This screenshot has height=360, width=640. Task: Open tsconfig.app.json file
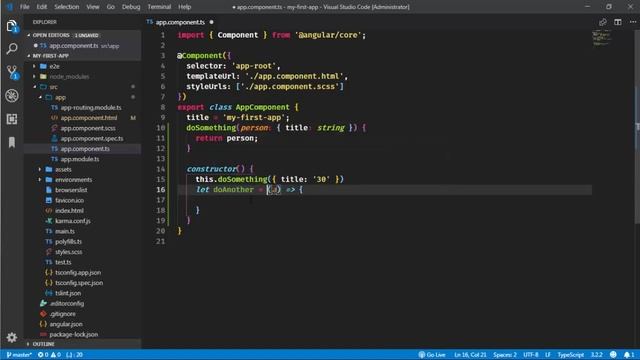pyautogui.click(x=78, y=273)
